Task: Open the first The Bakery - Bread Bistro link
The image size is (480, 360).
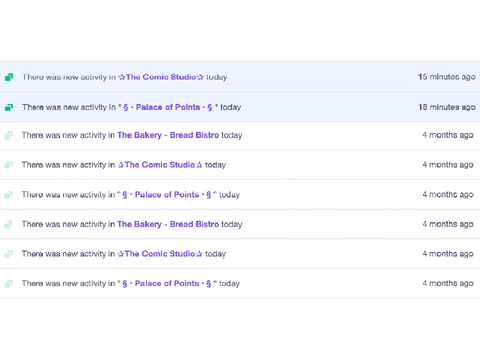Action: point(168,135)
